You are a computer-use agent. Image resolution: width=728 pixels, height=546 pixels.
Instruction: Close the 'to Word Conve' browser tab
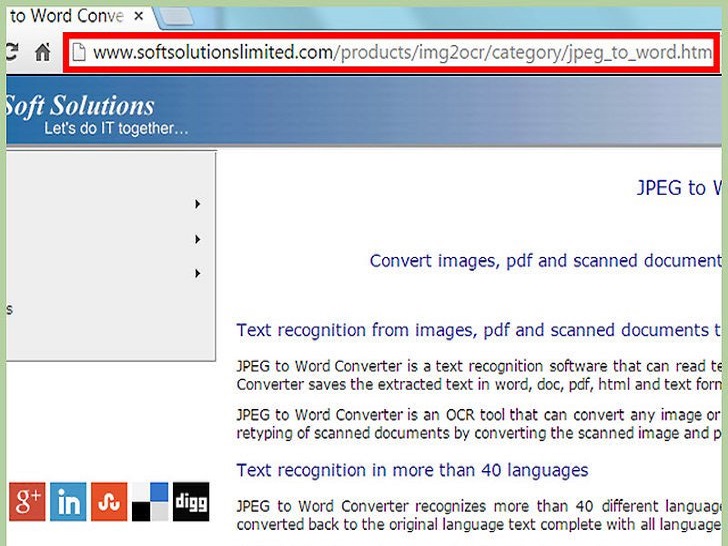[x=138, y=16]
